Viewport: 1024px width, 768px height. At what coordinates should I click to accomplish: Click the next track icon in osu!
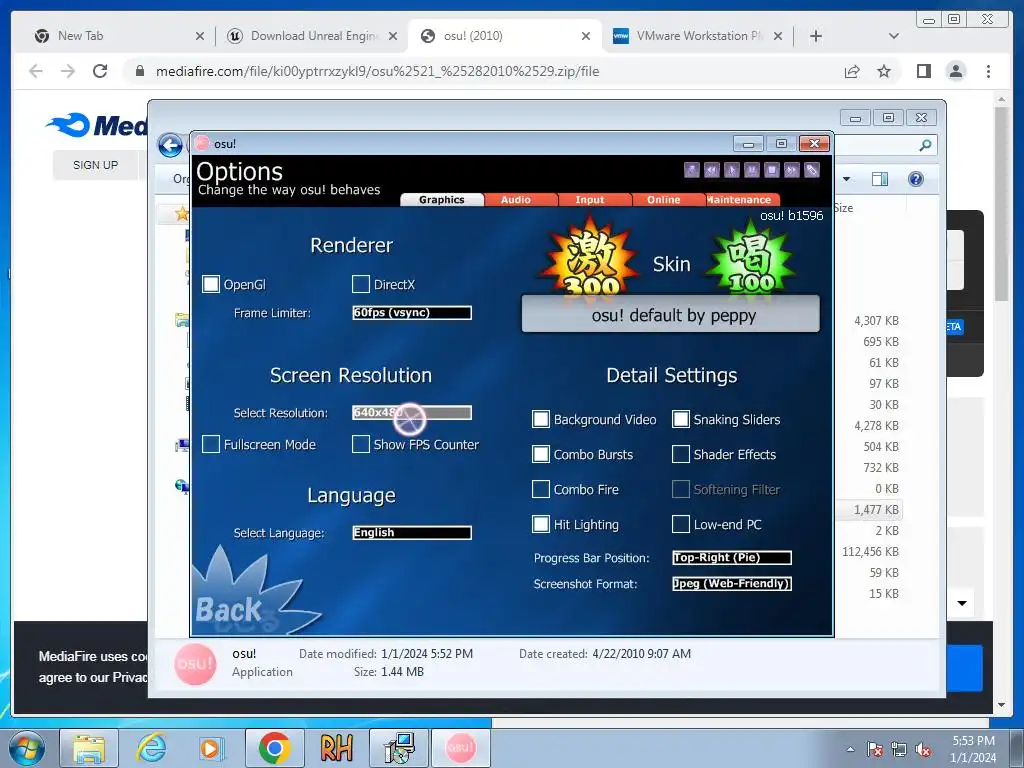(792, 170)
